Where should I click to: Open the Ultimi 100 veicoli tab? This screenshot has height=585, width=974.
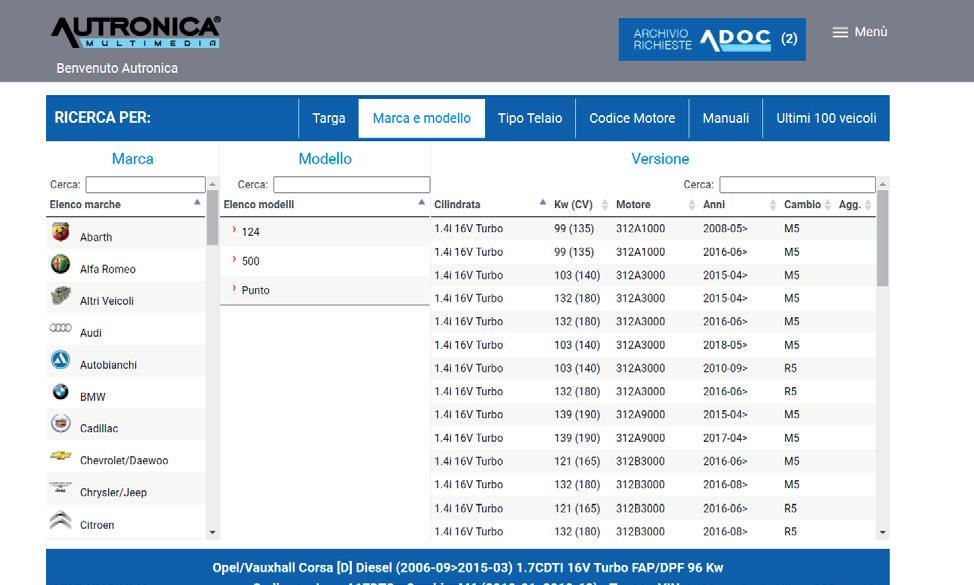pos(826,118)
